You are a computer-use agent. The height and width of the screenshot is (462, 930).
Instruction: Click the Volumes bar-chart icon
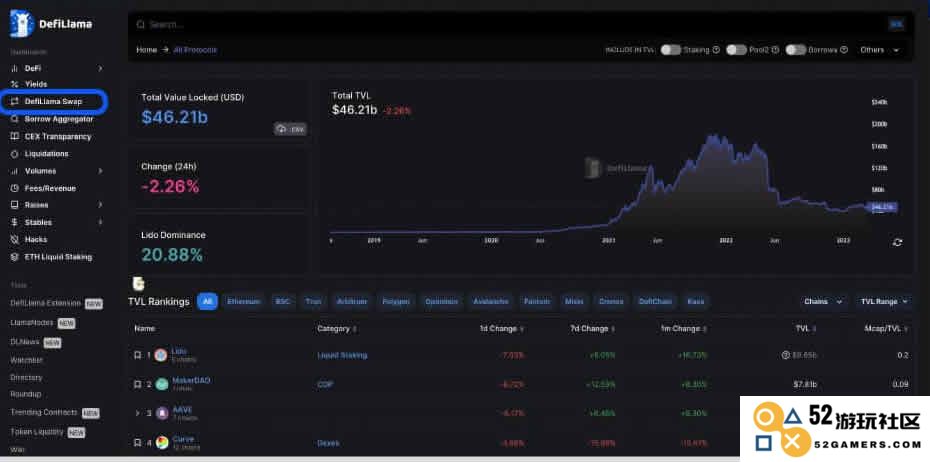14,171
